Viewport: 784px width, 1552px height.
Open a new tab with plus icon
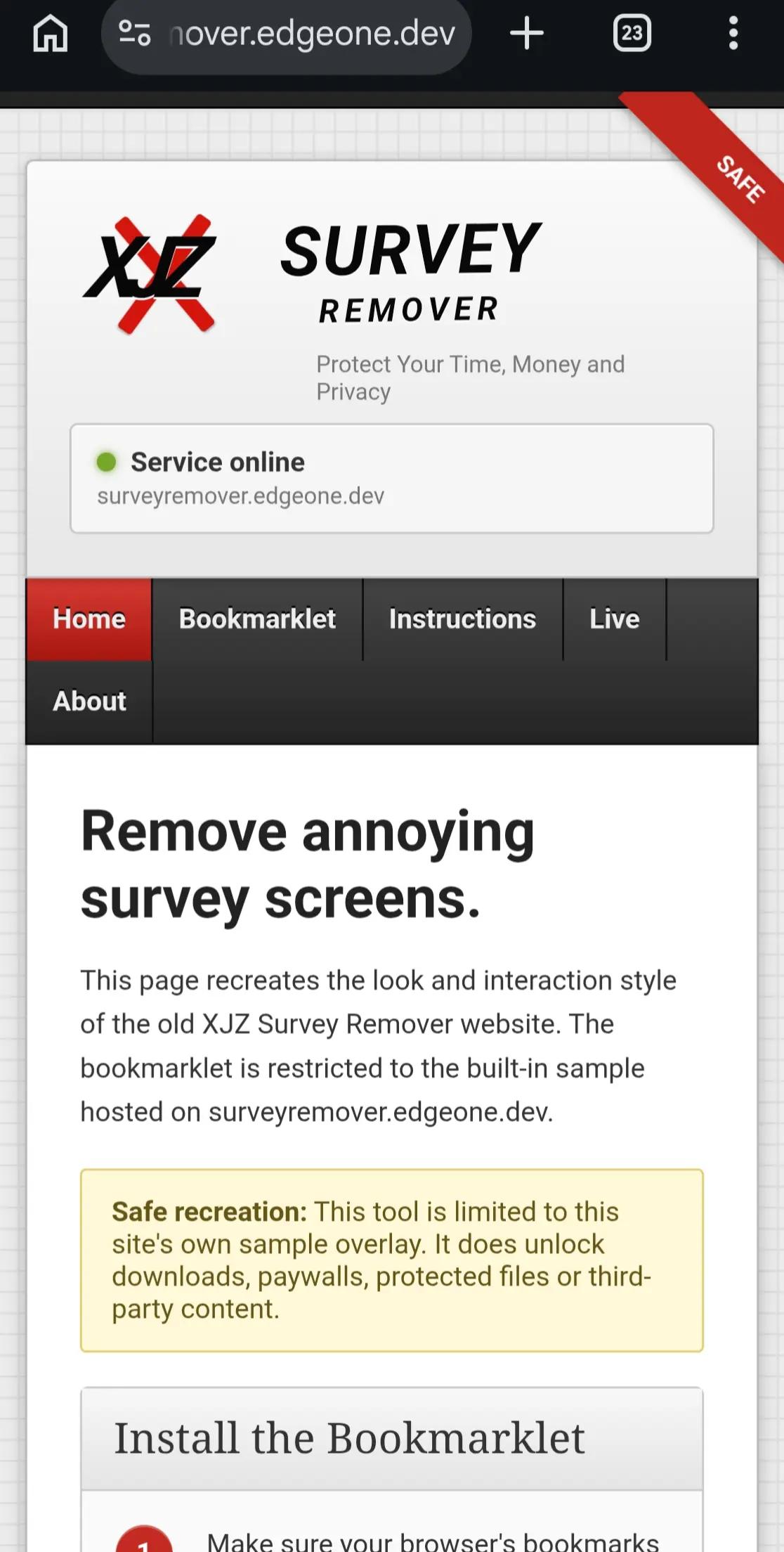[526, 33]
